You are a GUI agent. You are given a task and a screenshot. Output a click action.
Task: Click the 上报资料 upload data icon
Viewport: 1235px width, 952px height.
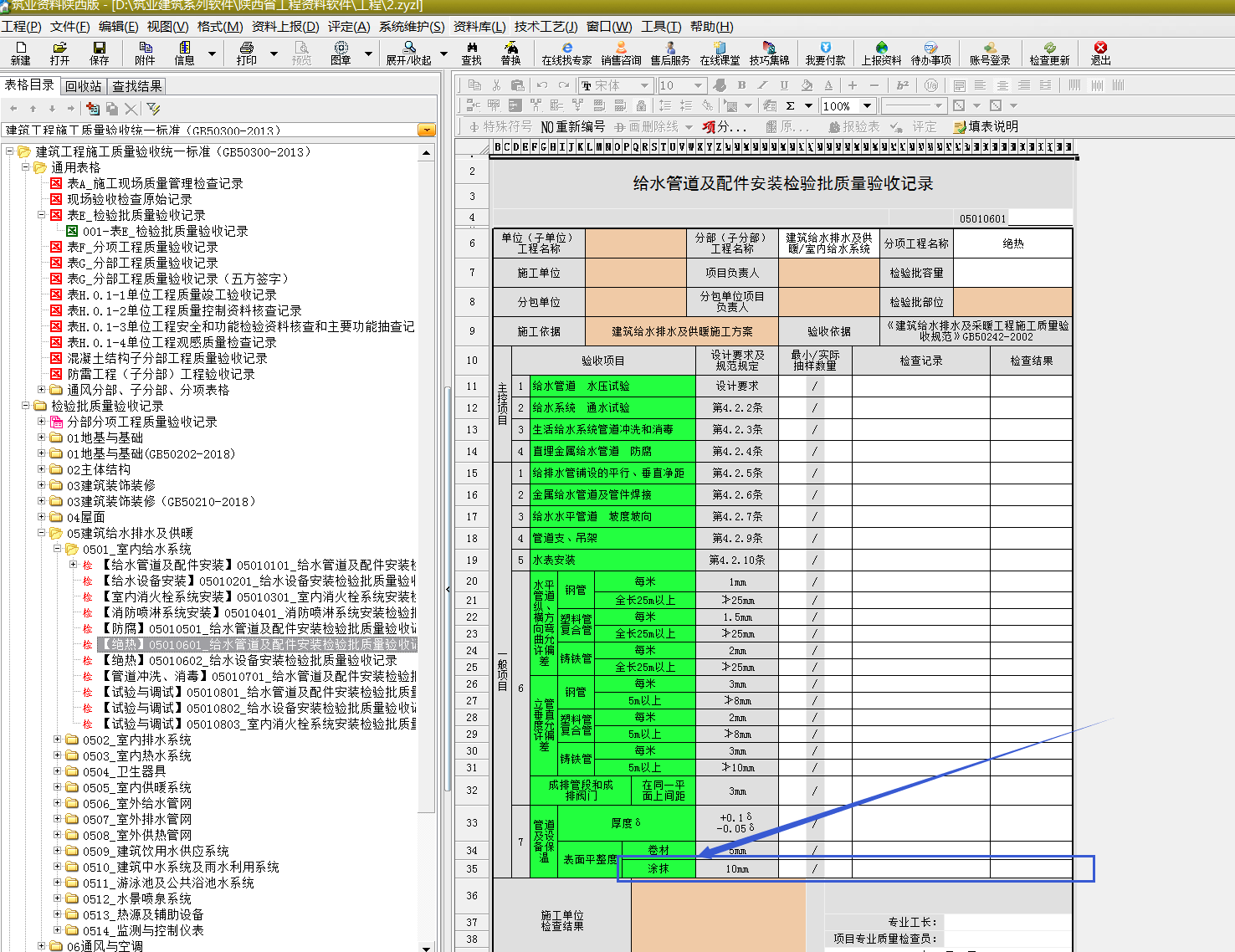pos(881,53)
